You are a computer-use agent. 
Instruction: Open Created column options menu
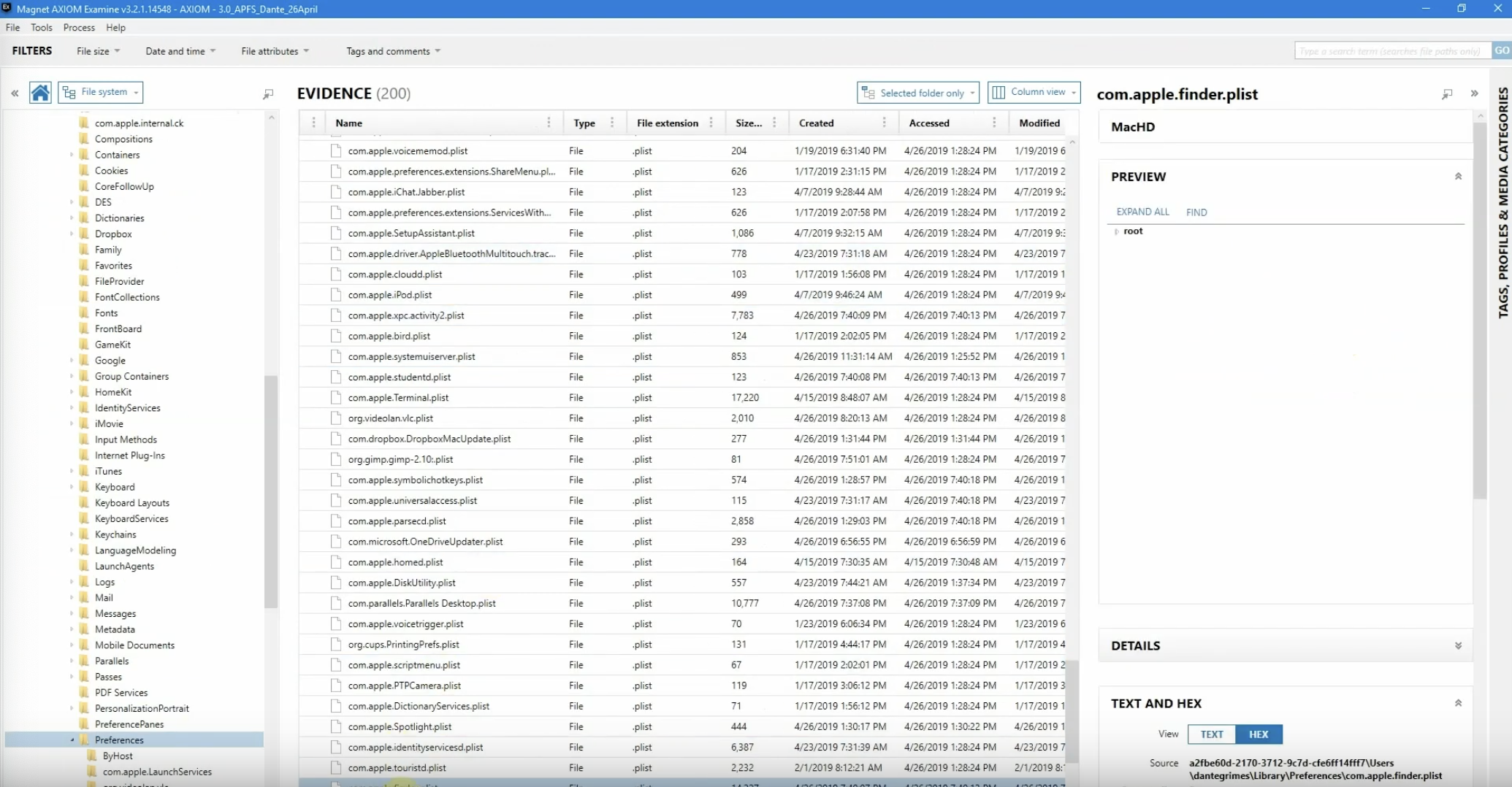pos(884,123)
